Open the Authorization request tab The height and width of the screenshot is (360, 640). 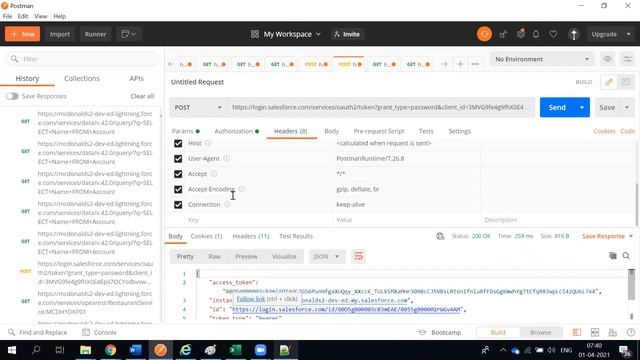click(x=236, y=131)
